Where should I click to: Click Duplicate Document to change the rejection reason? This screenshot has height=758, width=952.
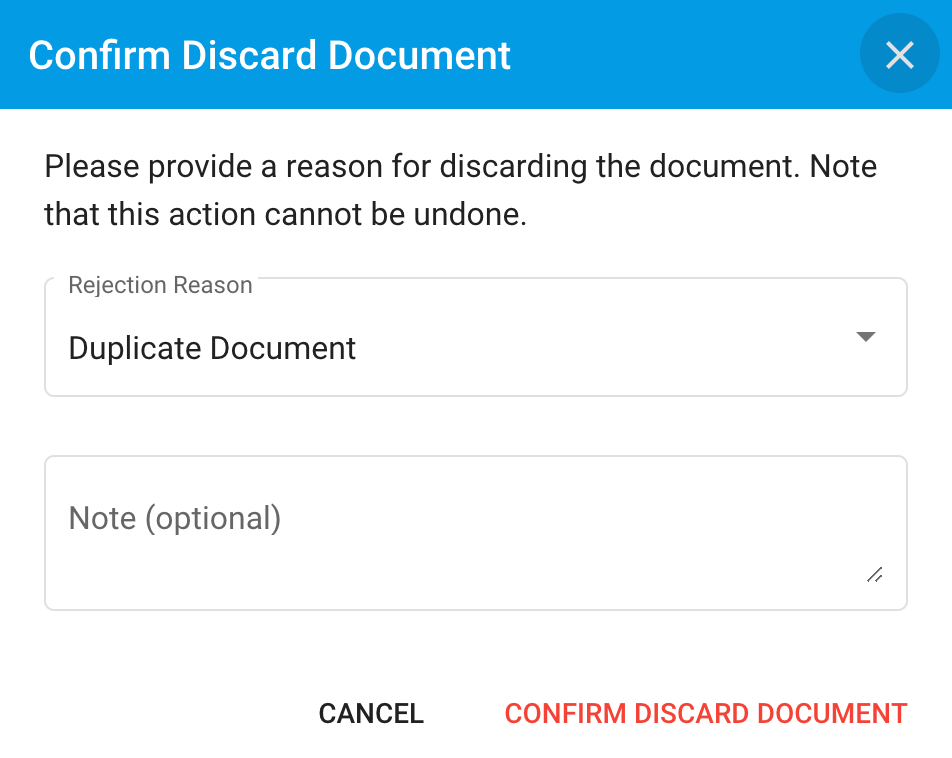click(211, 348)
